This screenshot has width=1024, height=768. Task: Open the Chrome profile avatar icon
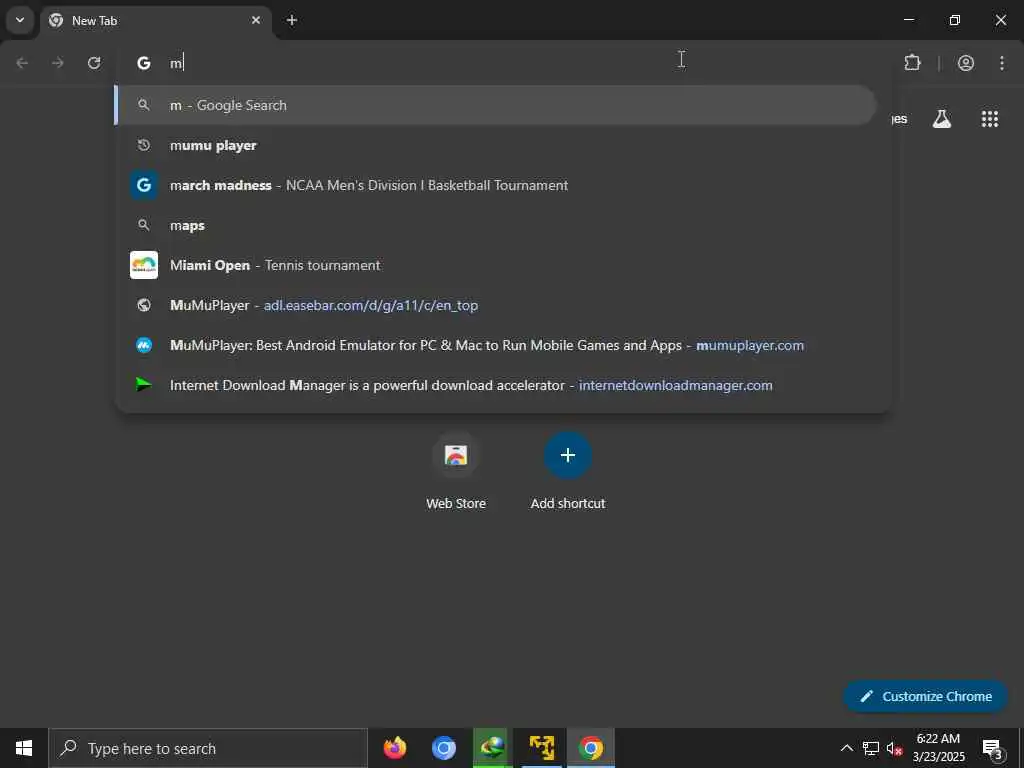(966, 63)
